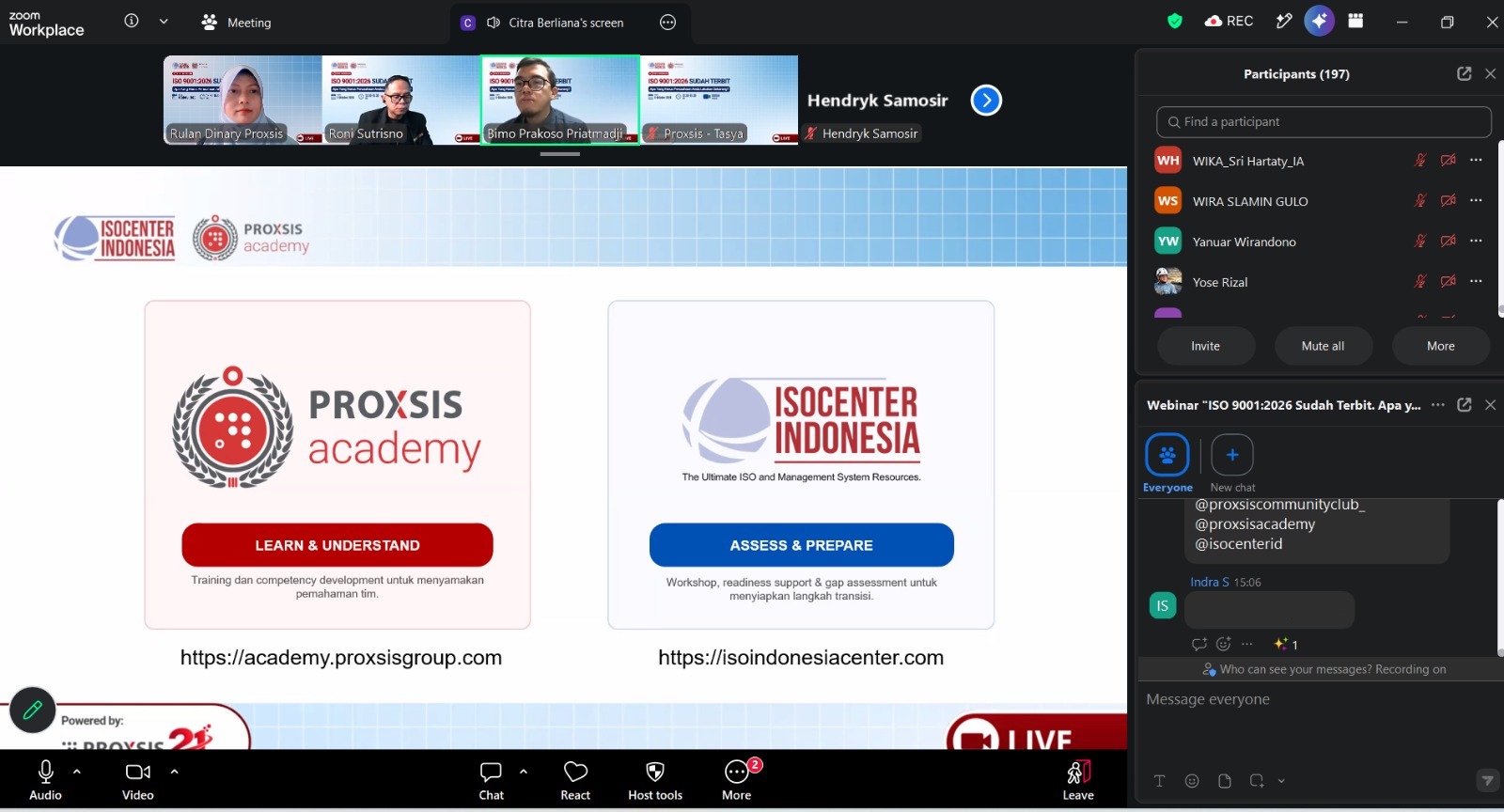Open the meeting info icon
The width and height of the screenshot is (1504, 812).
[x=132, y=21]
